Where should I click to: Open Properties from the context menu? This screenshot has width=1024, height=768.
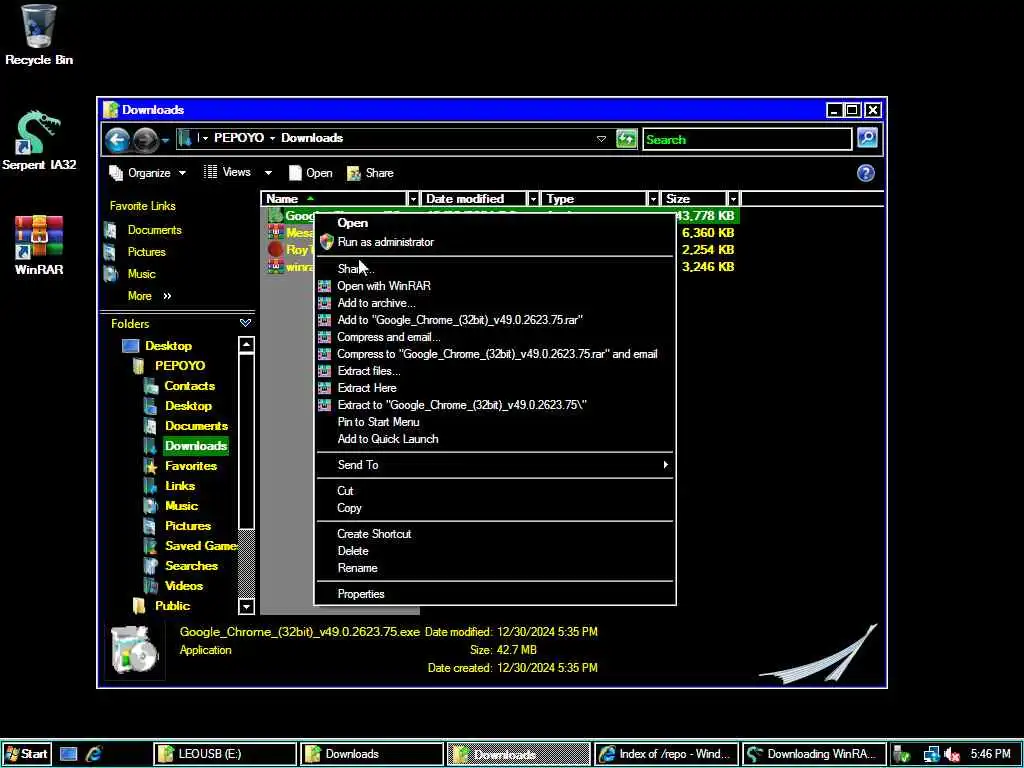tap(494, 594)
